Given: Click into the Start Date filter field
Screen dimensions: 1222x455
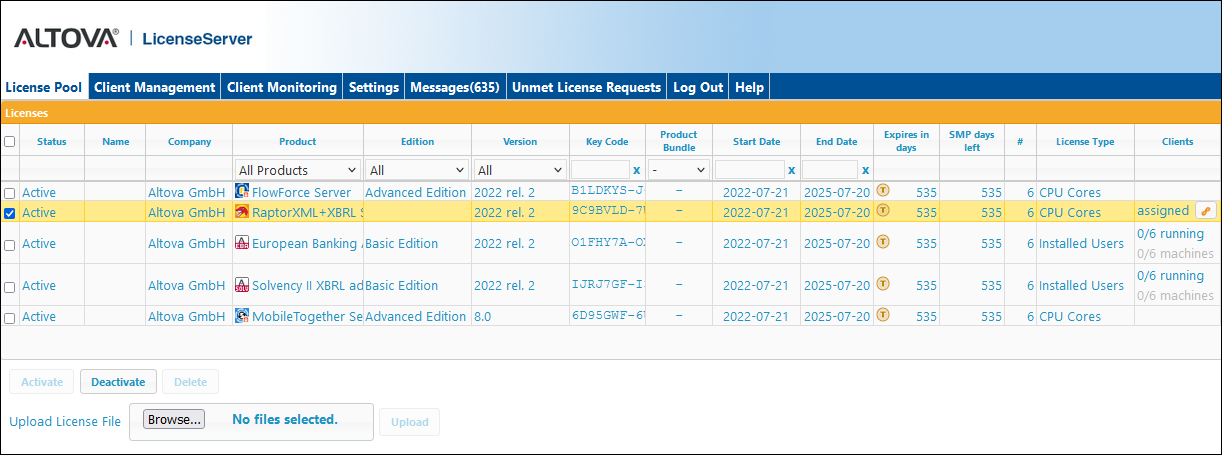Looking at the screenshot, I should (749, 170).
